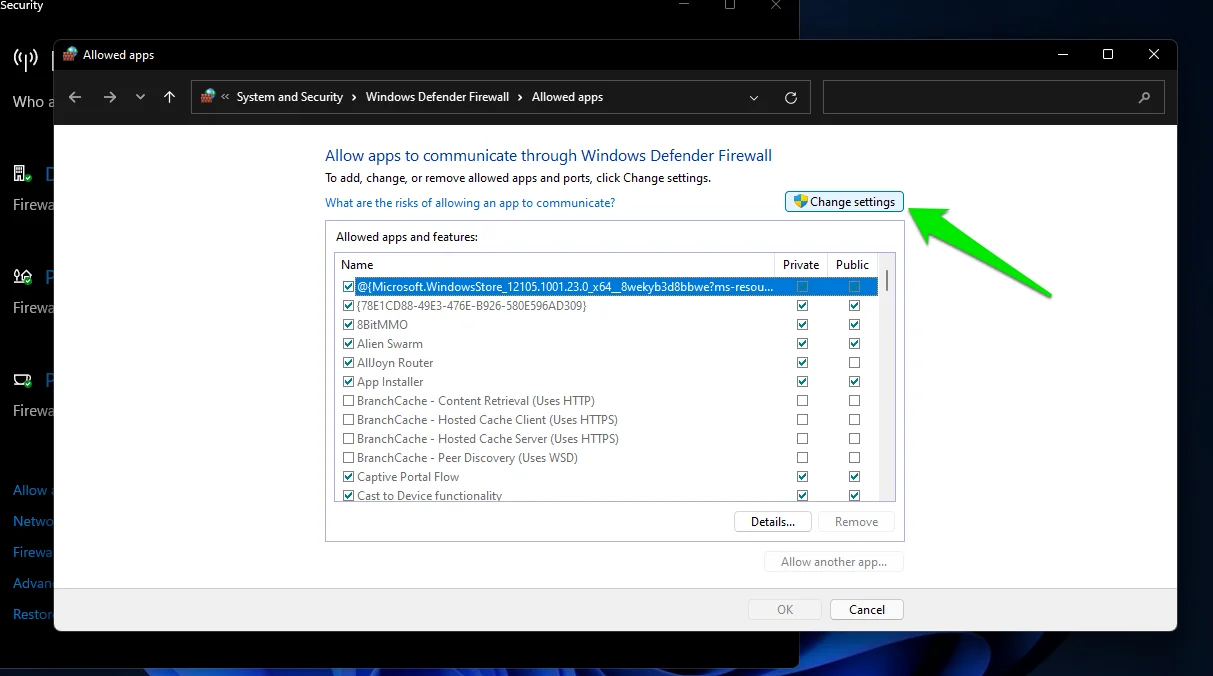The image size is (1213, 676).
Task: Select System and Security breadcrumb
Action: (x=290, y=97)
